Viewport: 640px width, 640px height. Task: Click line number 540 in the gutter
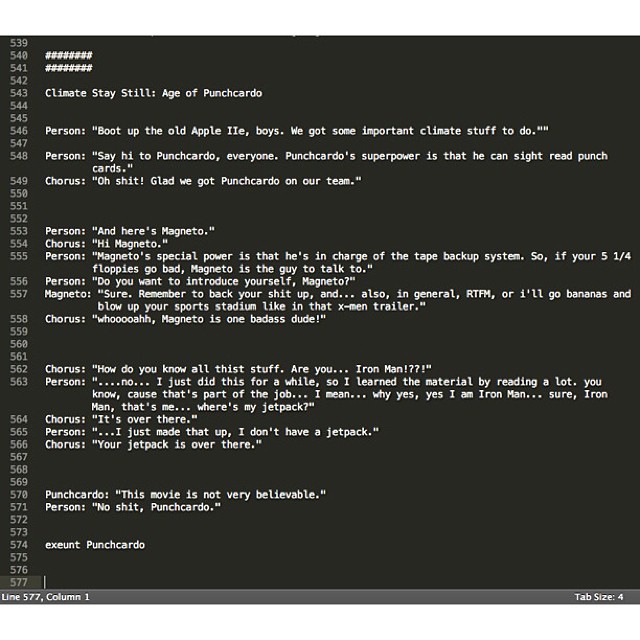tap(19, 55)
